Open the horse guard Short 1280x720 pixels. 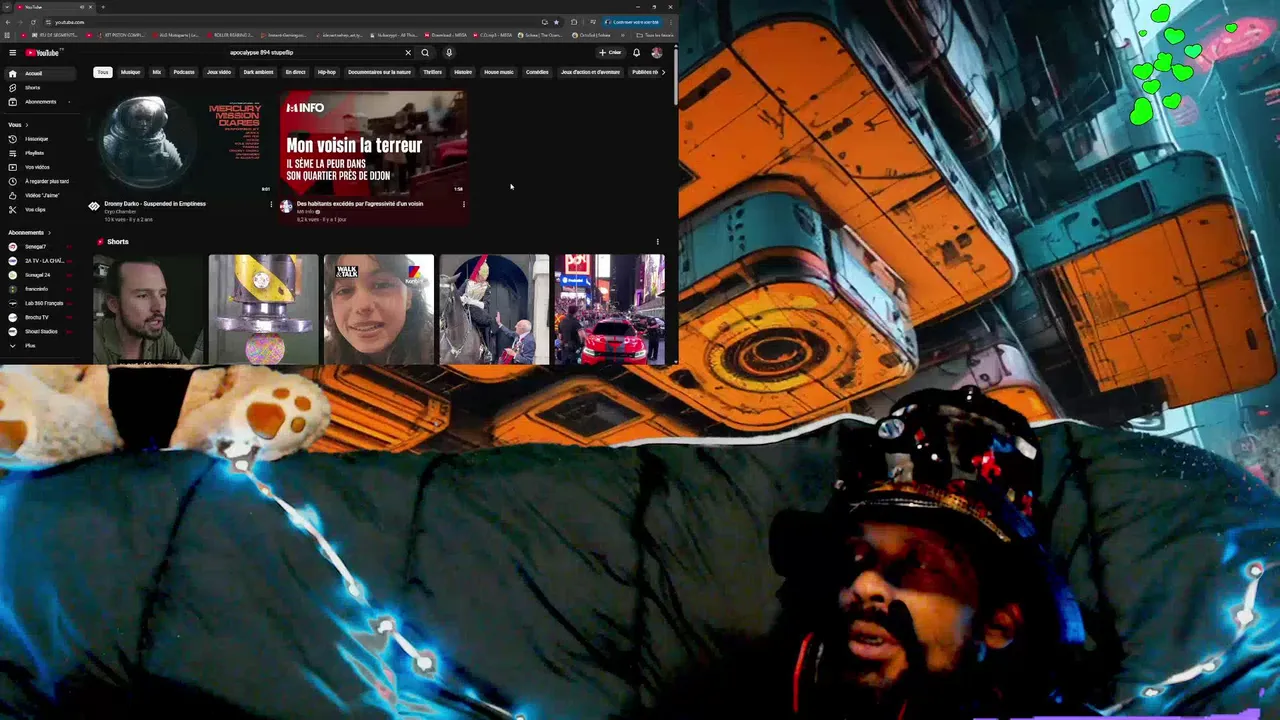(494, 309)
